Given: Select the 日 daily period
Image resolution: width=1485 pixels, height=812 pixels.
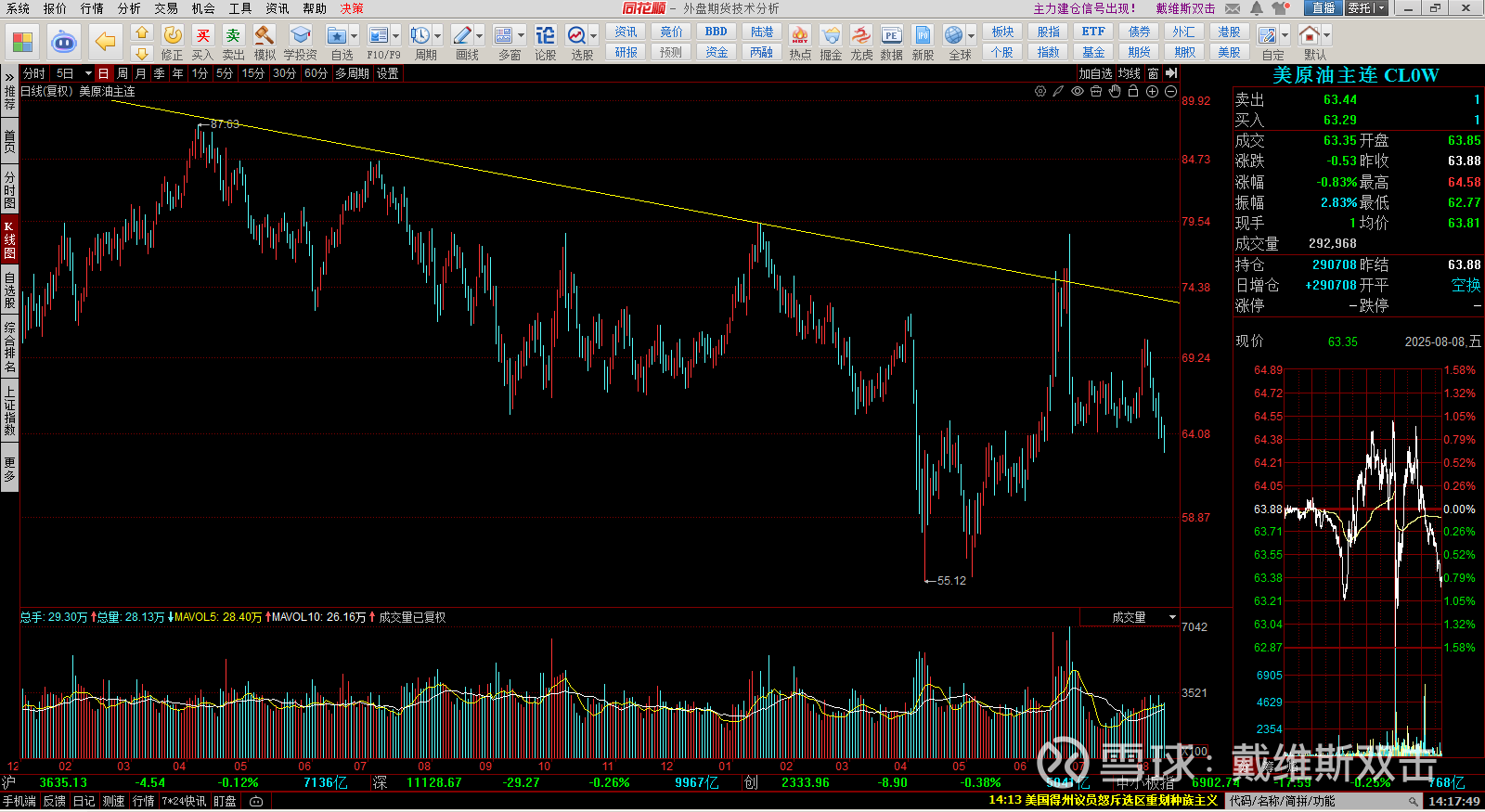Looking at the screenshot, I should tap(103, 73).
